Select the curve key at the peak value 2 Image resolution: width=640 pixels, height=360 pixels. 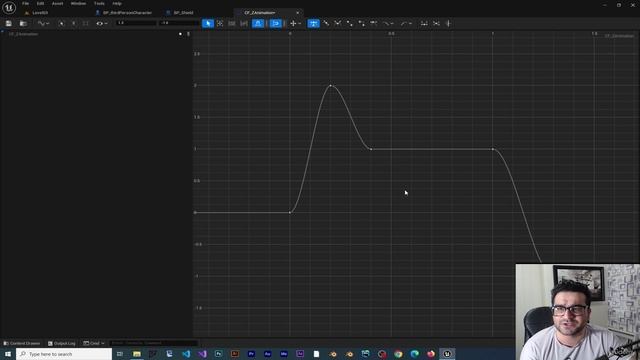[x=331, y=85]
